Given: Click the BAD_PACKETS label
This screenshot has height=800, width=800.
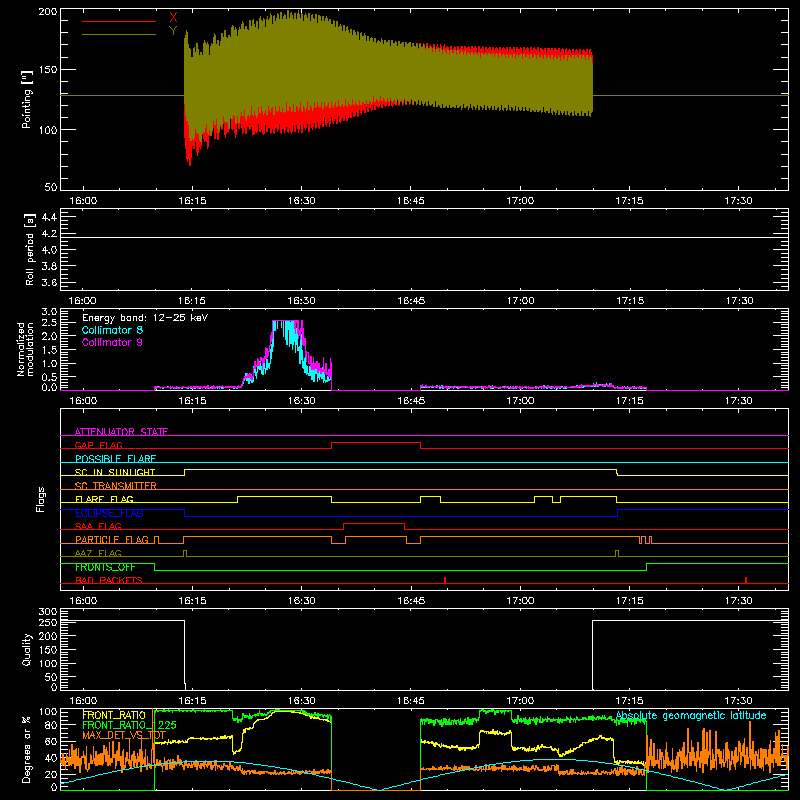Looking at the screenshot, I should [x=109, y=580].
